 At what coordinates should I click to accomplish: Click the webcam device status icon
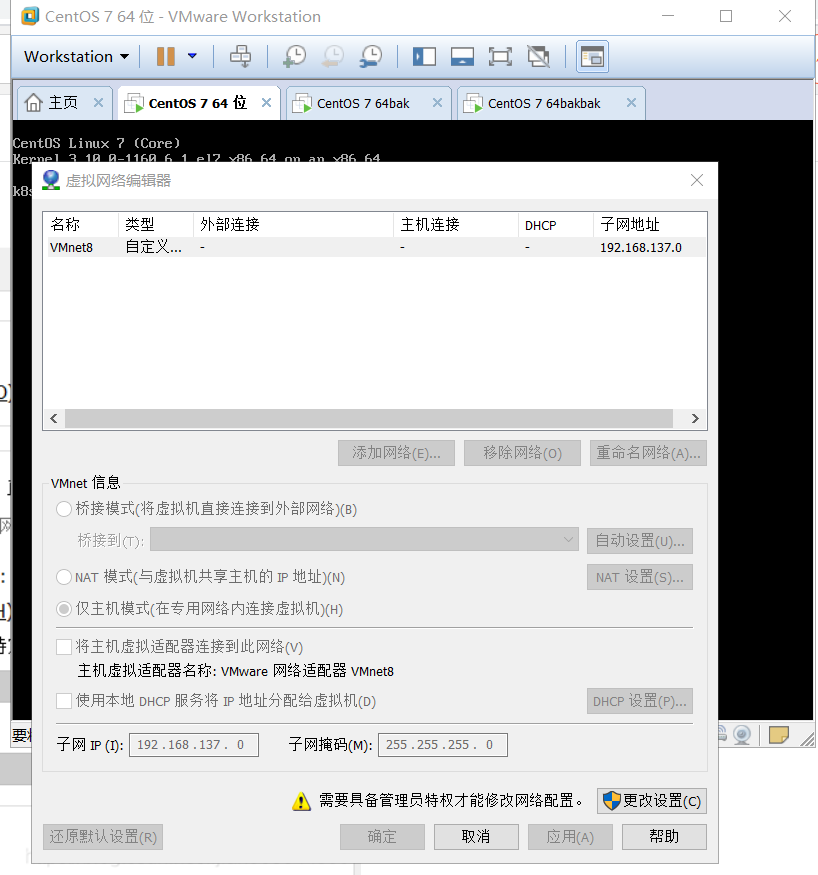[x=742, y=735]
